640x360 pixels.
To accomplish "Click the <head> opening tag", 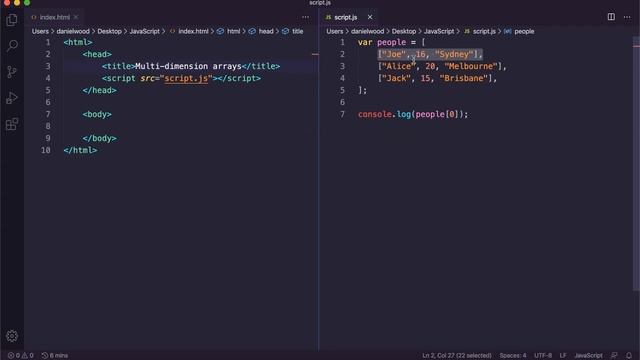I will [x=97, y=54].
